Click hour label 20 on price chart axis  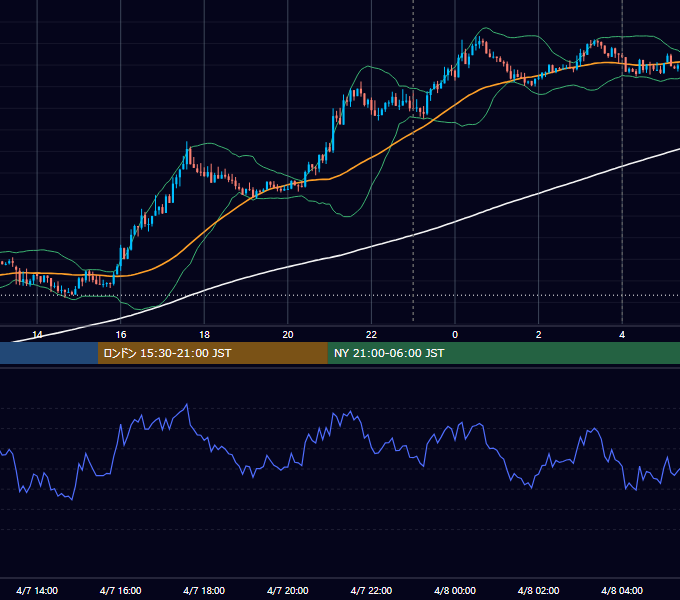[x=288, y=334]
